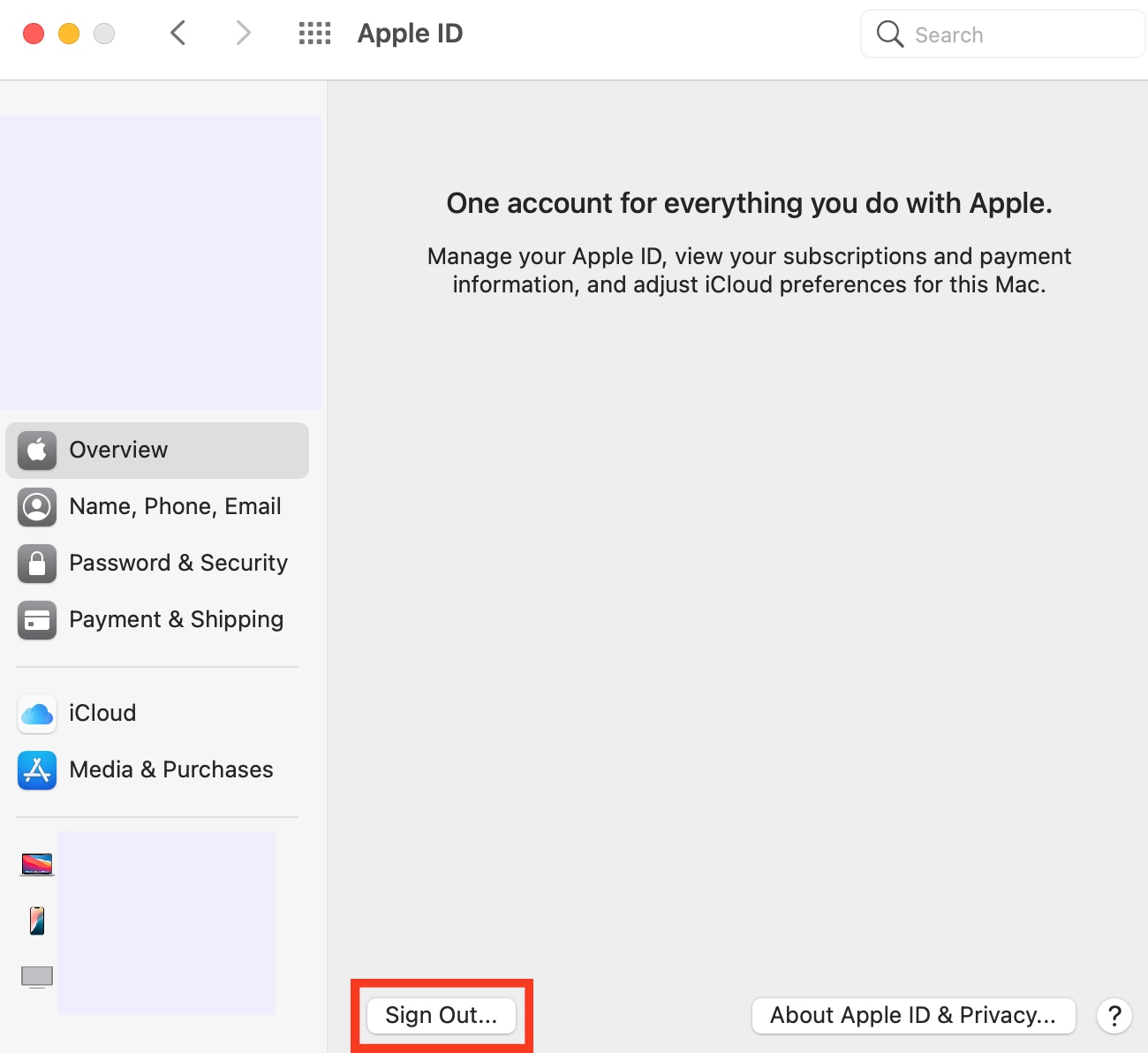The width and height of the screenshot is (1148, 1053).
Task: Click the Password & Security padlock icon
Action: (36, 564)
